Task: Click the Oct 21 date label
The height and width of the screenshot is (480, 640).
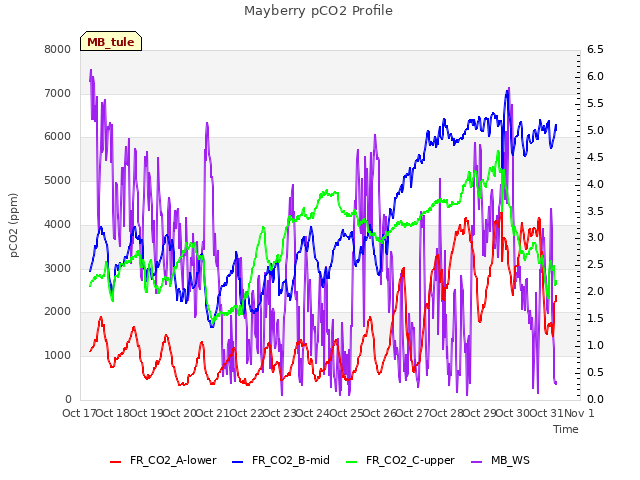Action: point(213,413)
